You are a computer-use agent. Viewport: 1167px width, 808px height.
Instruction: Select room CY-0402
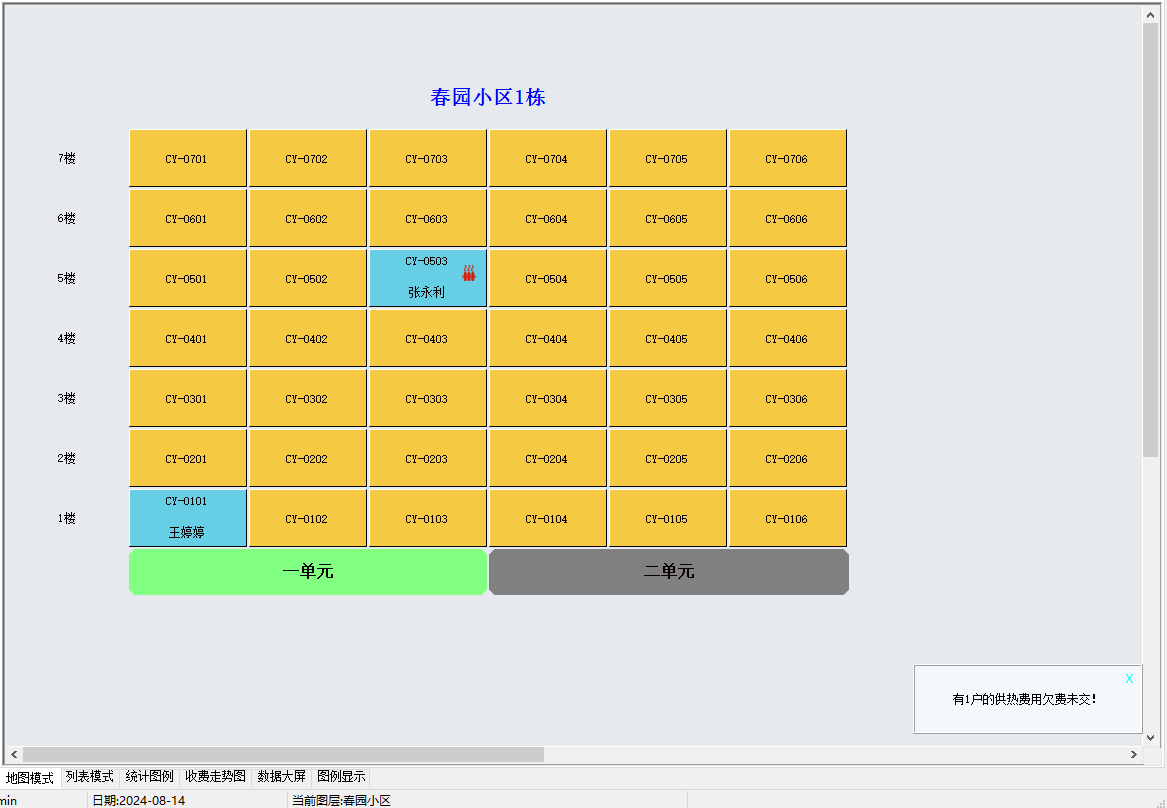point(307,338)
